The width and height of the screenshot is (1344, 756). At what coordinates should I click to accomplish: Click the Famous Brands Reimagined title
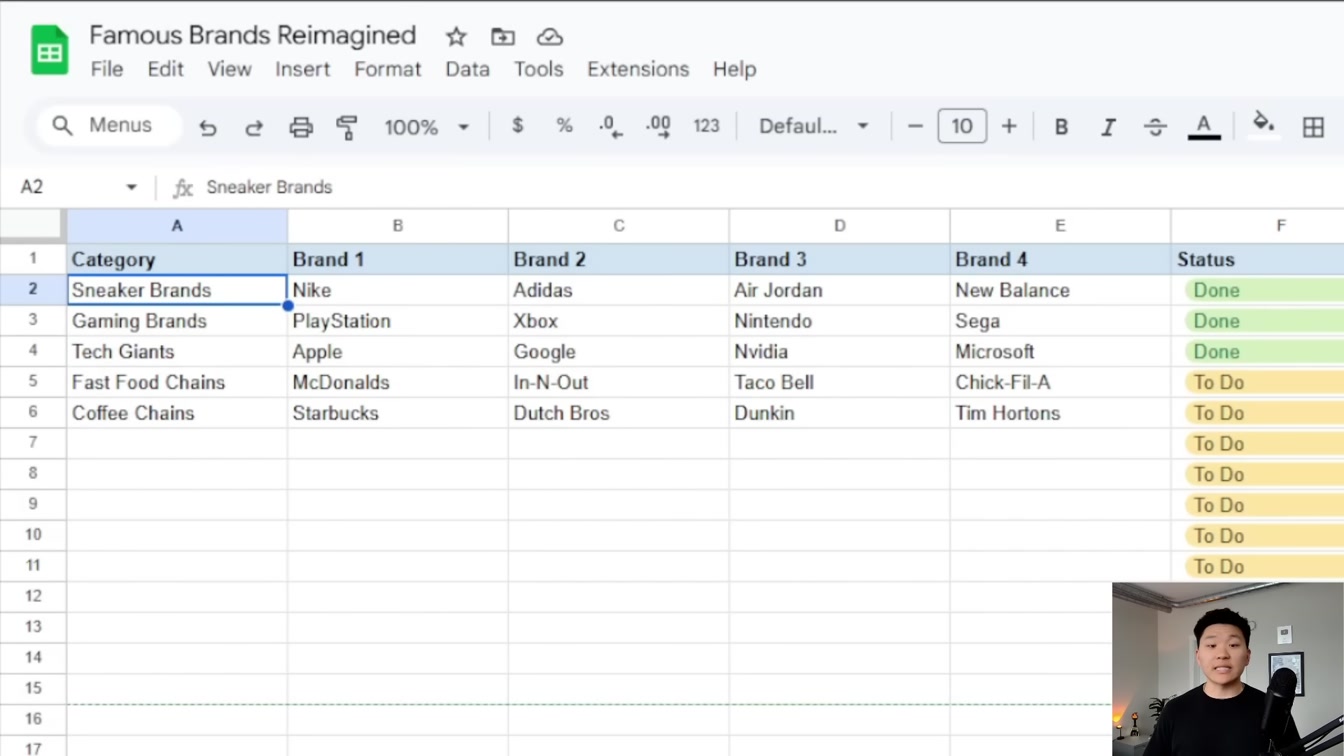point(252,35)
